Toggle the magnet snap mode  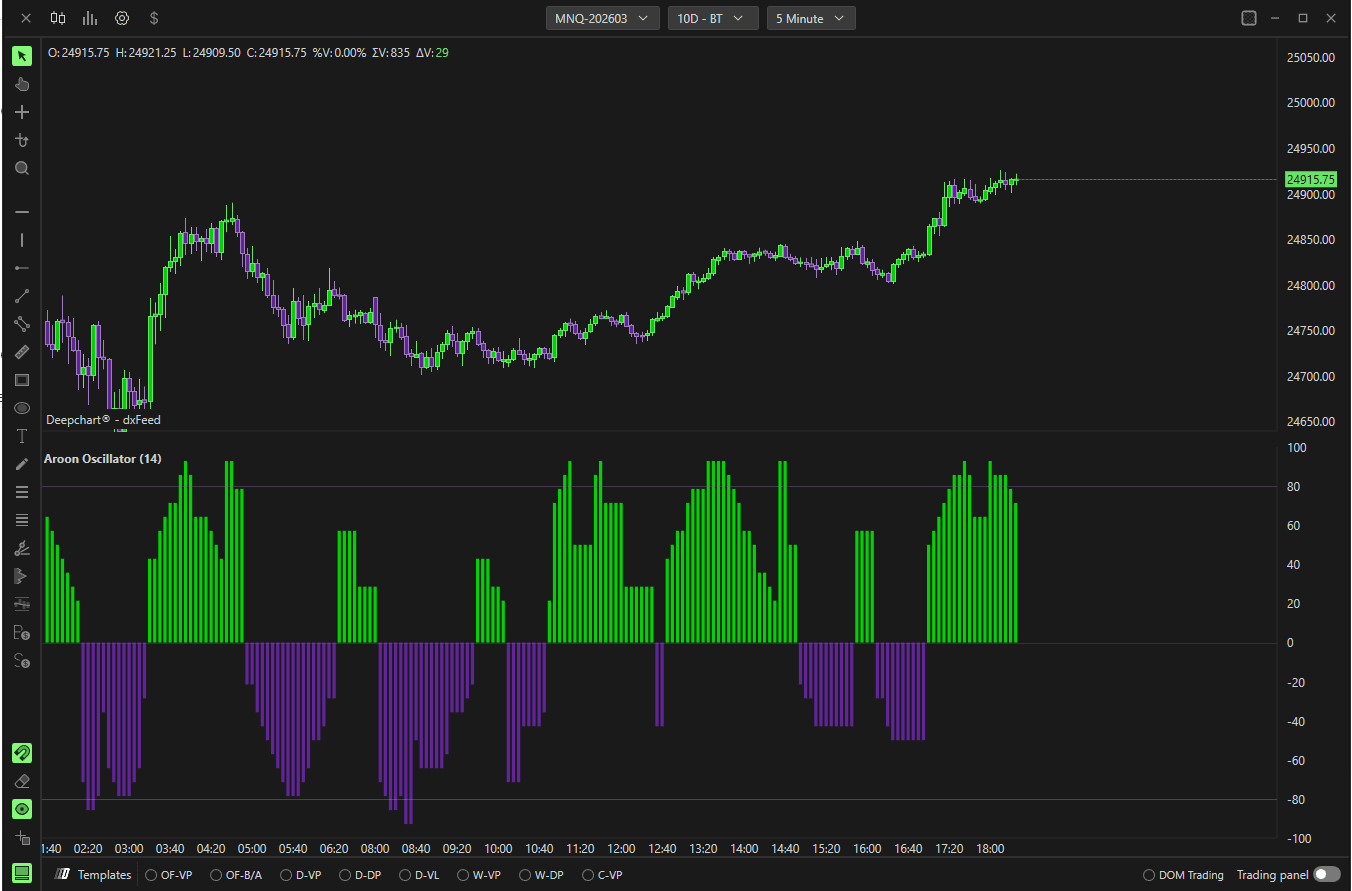[x=22, y=753]
